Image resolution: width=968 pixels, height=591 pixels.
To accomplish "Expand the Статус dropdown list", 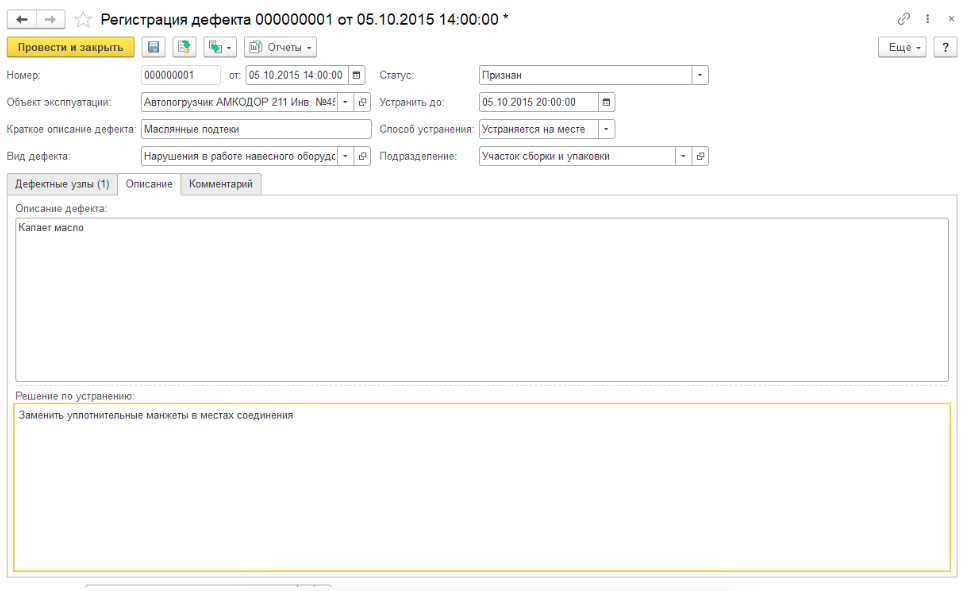I will [x=700, y=75].
